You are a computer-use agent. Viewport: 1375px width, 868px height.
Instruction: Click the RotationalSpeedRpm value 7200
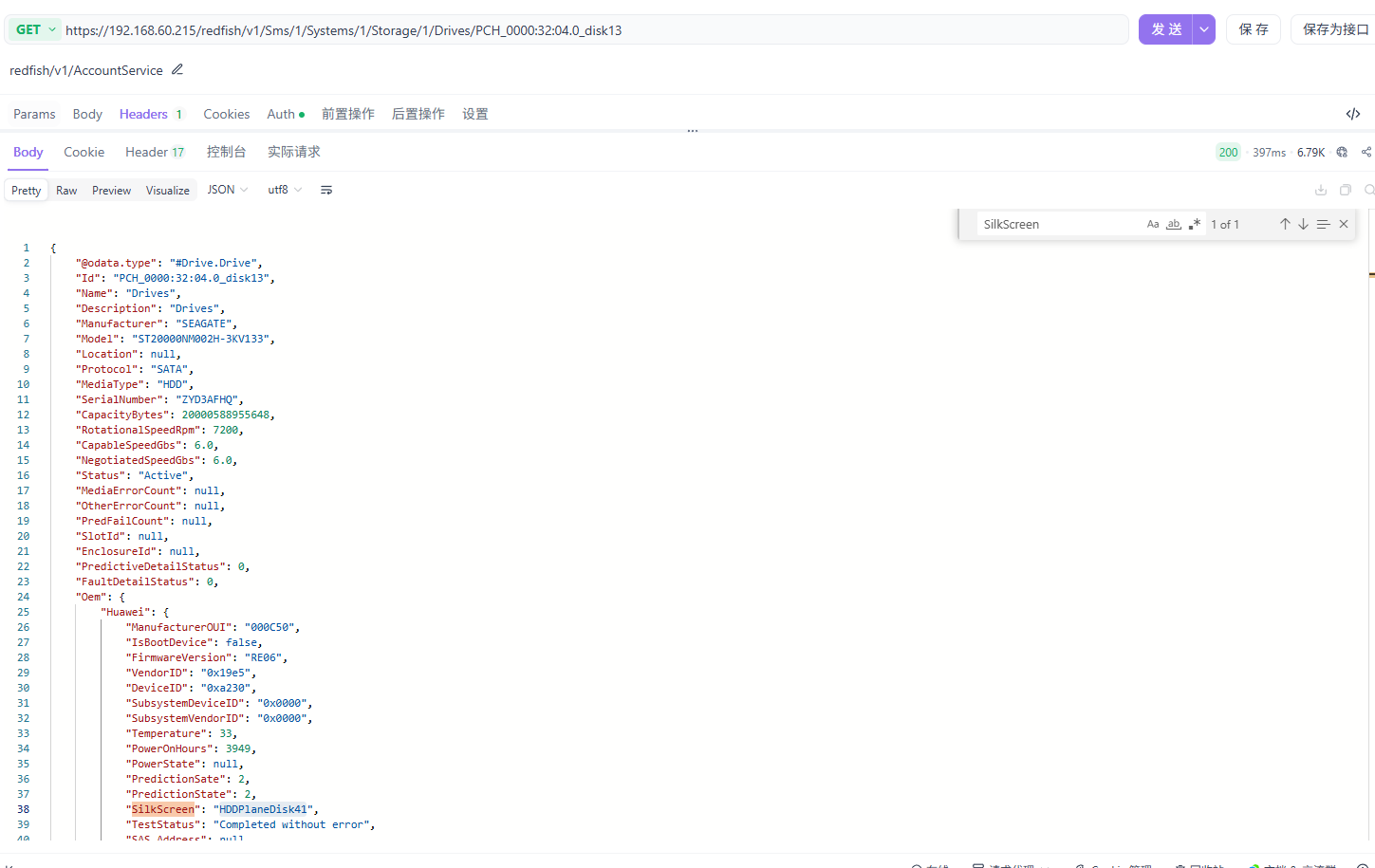coord(226,430)
